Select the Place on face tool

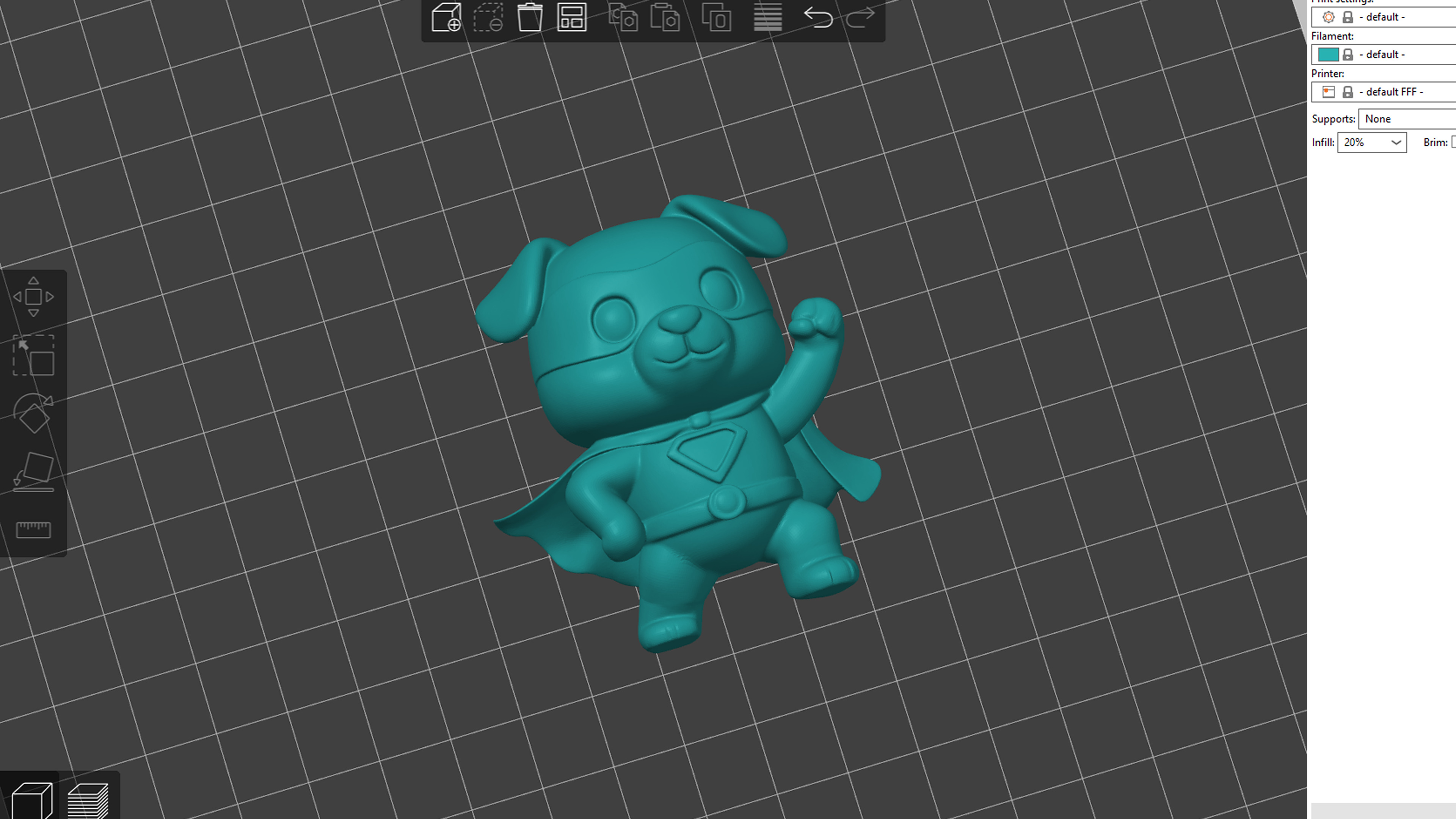[33, 472]
